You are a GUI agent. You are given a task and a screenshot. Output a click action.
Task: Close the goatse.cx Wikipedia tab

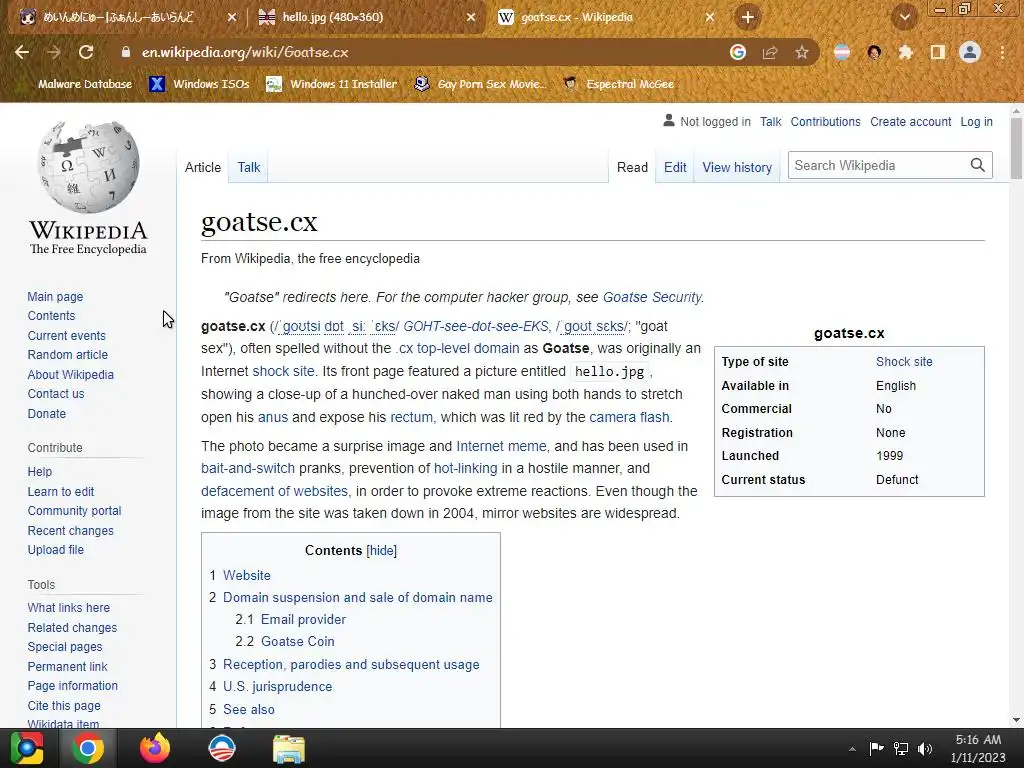[x=710, y=18]
